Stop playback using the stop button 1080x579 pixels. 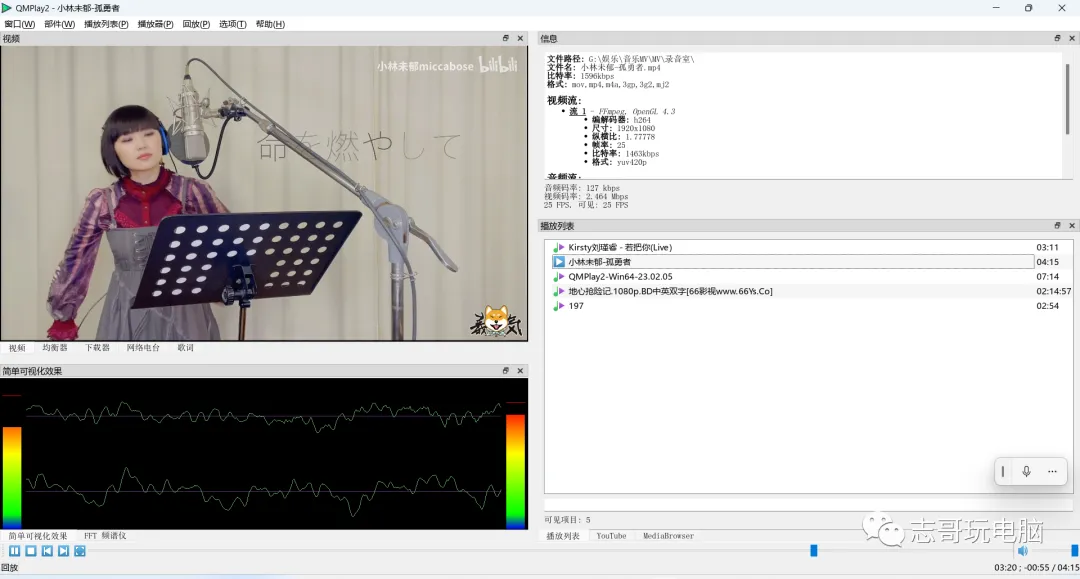[x=30, y=551]
